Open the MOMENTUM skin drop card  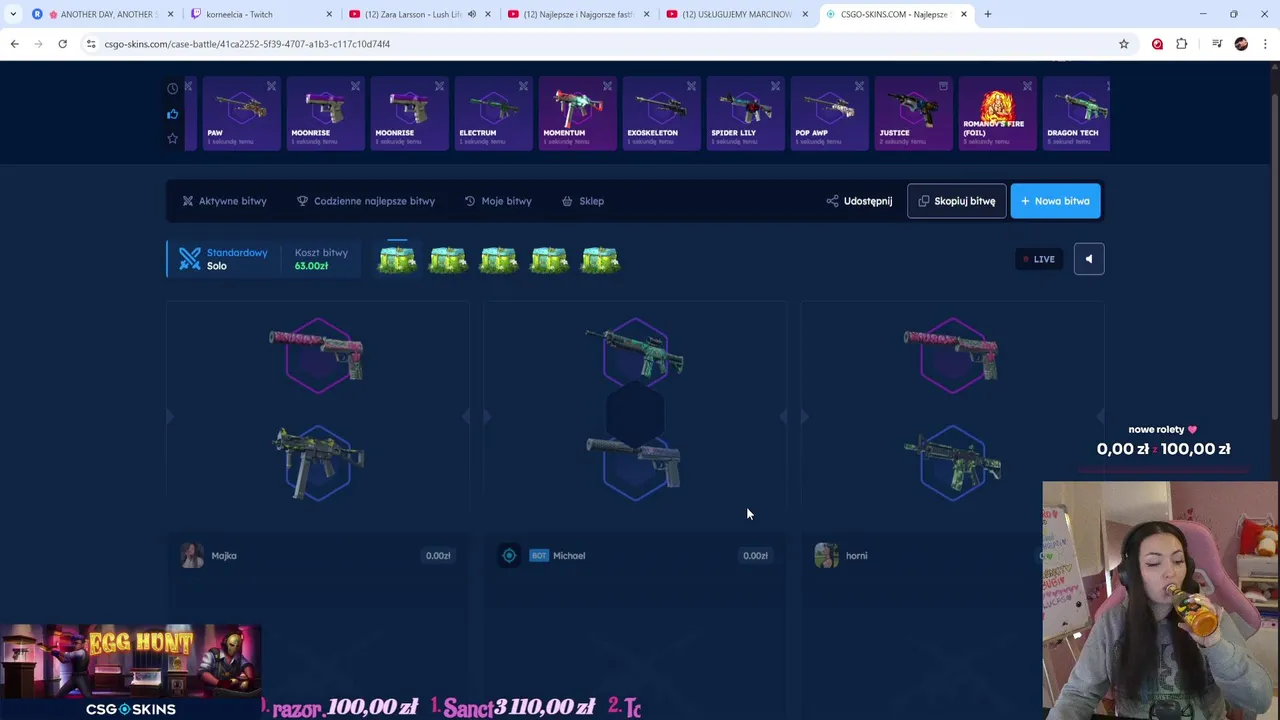577,113
